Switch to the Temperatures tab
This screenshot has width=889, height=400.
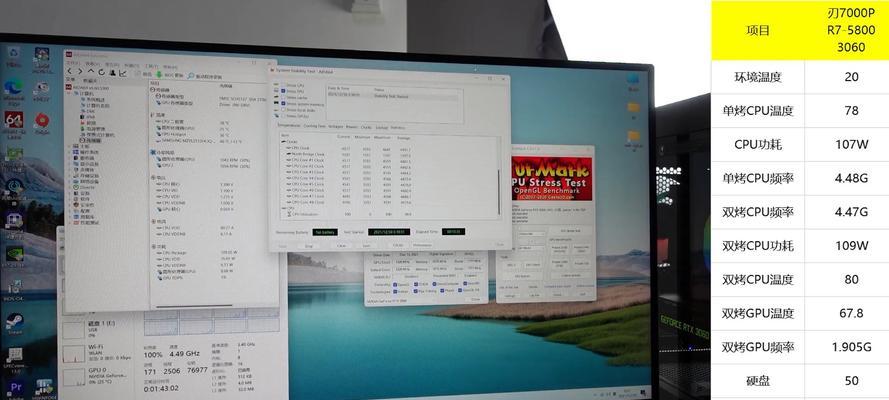(x=289, y=126)
